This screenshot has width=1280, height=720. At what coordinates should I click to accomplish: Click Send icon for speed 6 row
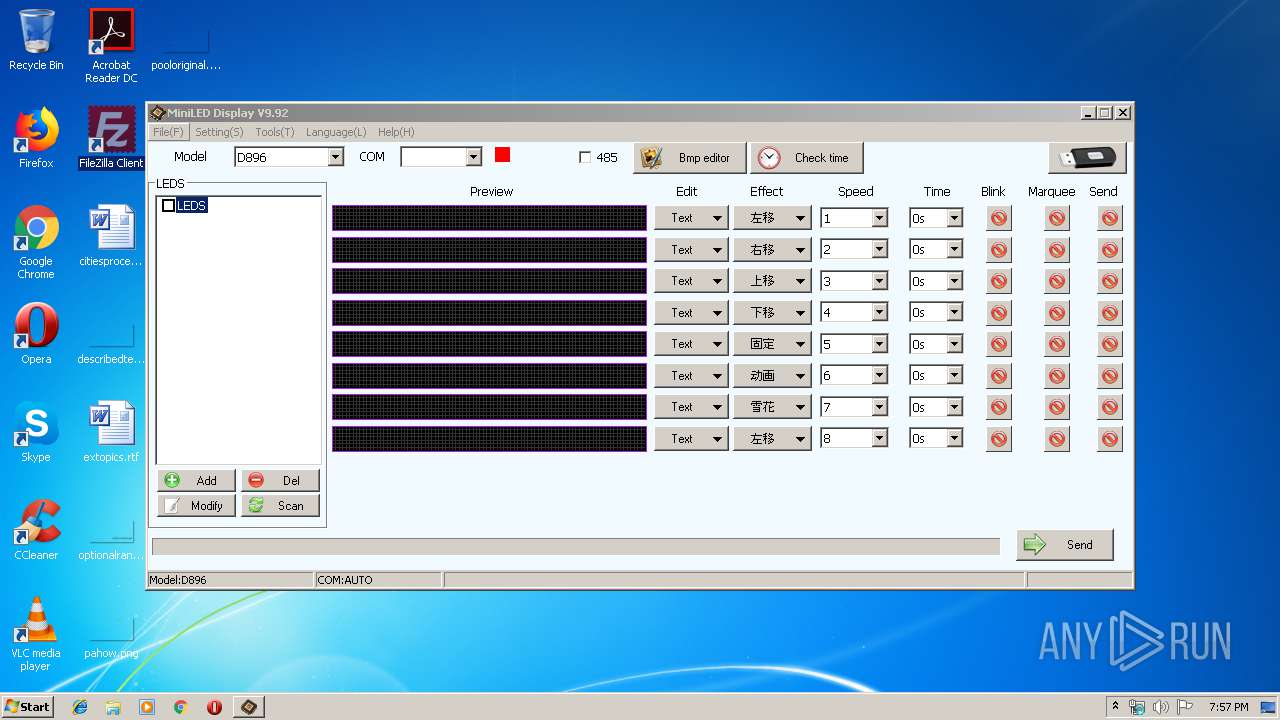click(1109, 376)
